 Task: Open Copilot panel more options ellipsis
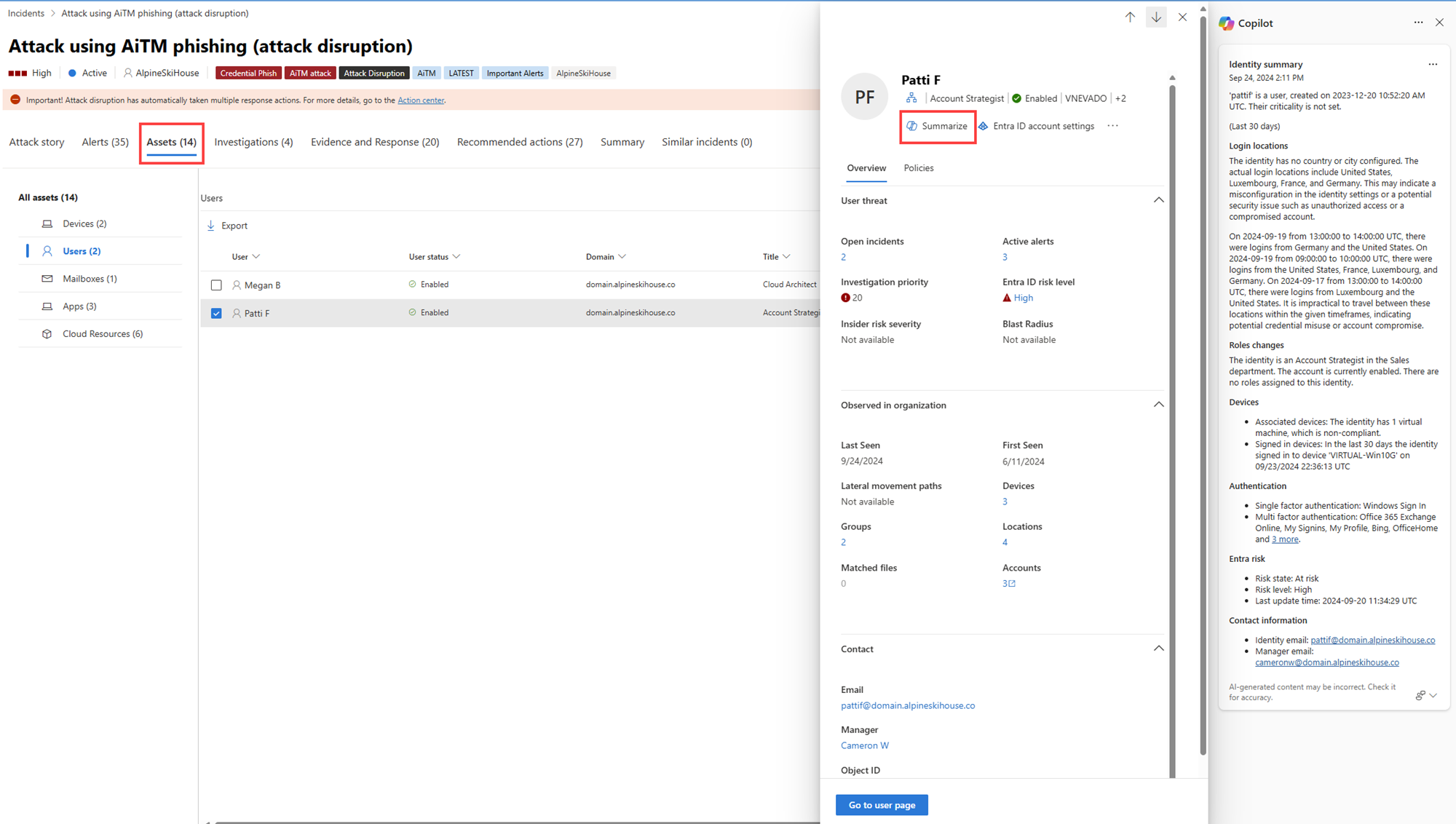1418,23
